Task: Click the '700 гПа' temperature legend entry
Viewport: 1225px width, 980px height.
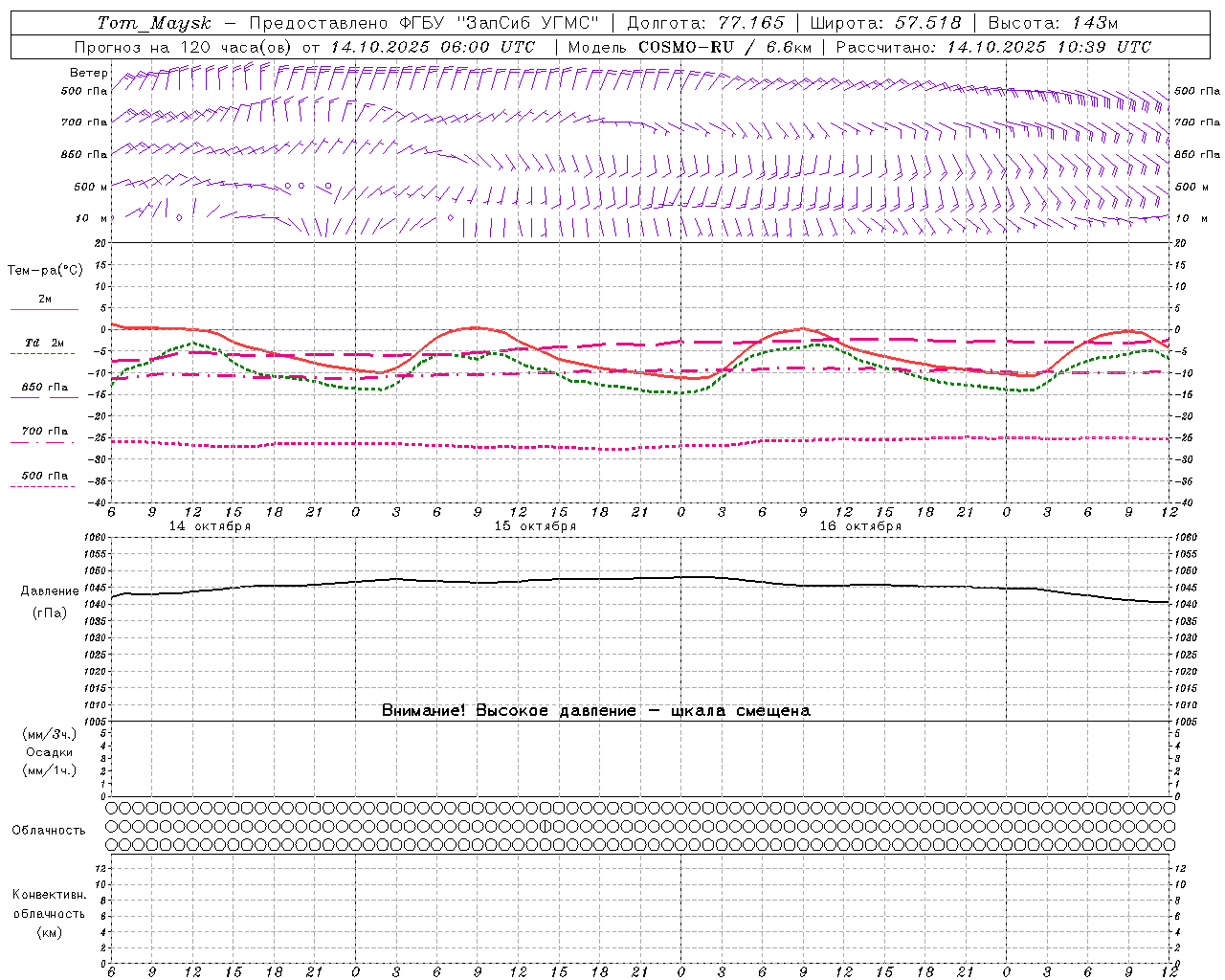Action: [x=45, y=432]
